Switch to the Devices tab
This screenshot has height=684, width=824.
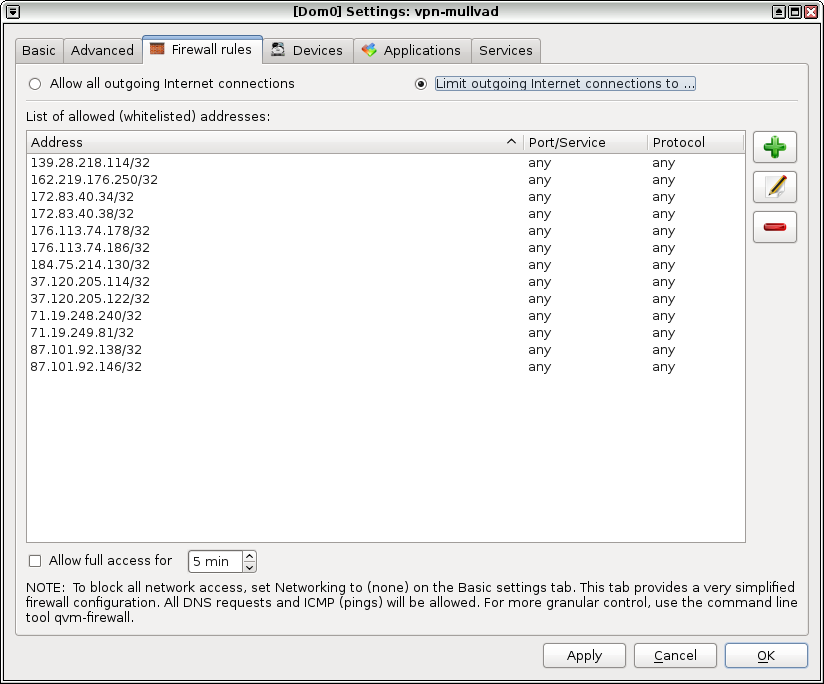(307, 50)
